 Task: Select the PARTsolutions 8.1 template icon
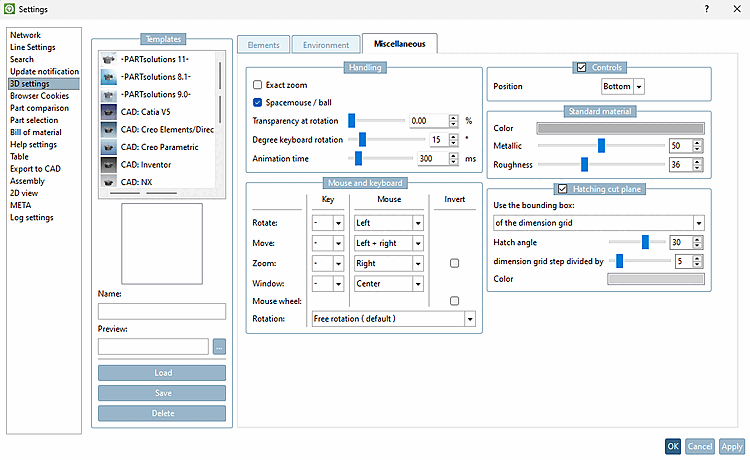point(109,77)
